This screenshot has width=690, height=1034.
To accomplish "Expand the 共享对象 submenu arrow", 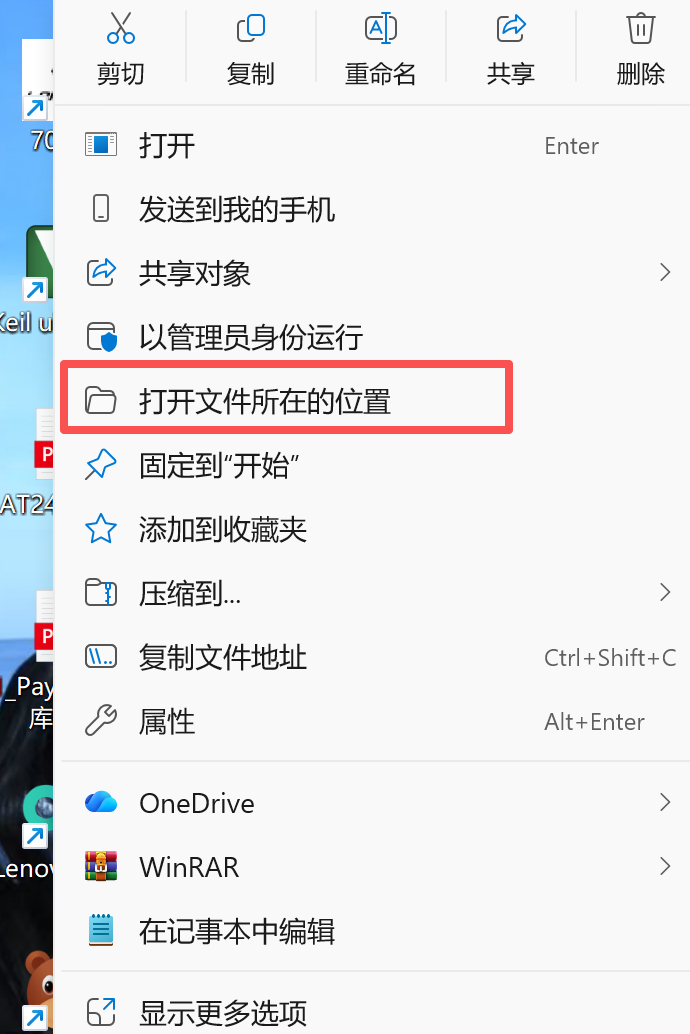I will [665, 272].
